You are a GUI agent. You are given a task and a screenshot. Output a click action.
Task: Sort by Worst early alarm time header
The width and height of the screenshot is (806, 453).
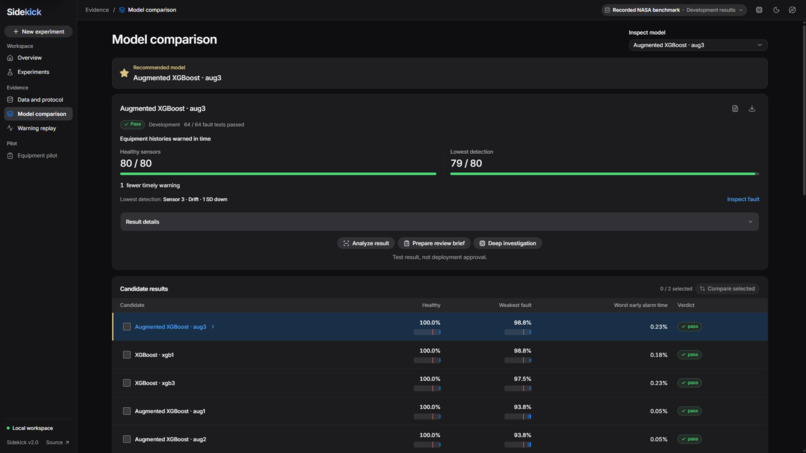pyautogui.click(x=640, y=305)
